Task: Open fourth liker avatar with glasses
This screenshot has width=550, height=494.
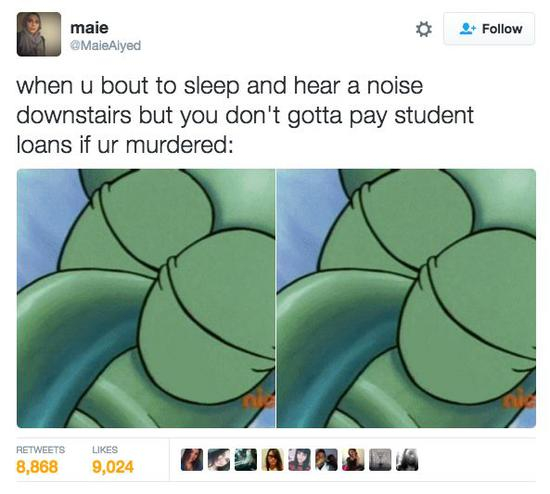Action: pyautogui.click(x=273, y=460)
